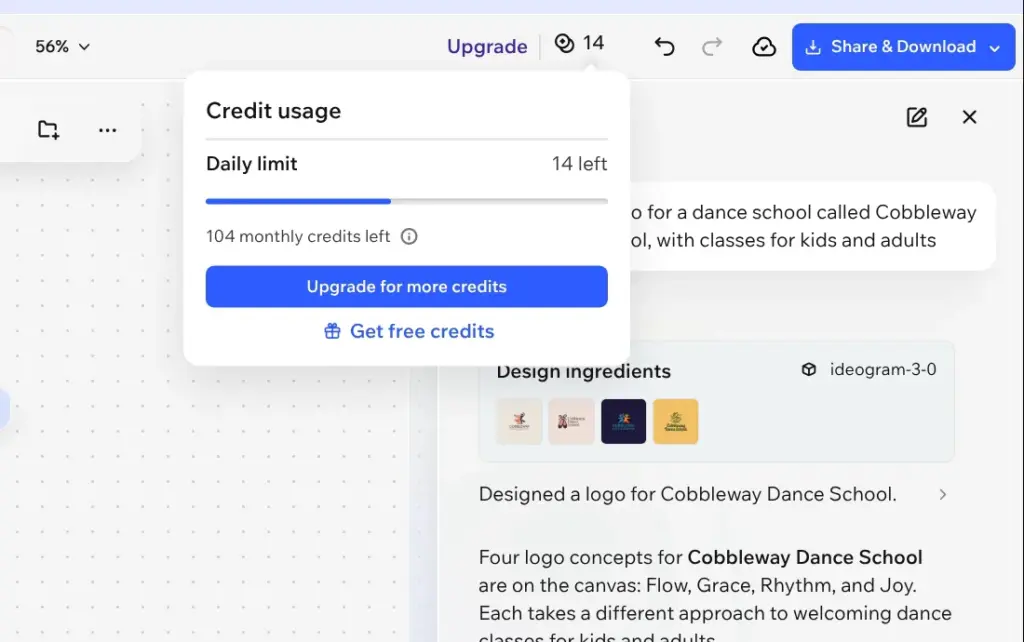Click the 'Design ingredients' heading

[x=584, y=371]
